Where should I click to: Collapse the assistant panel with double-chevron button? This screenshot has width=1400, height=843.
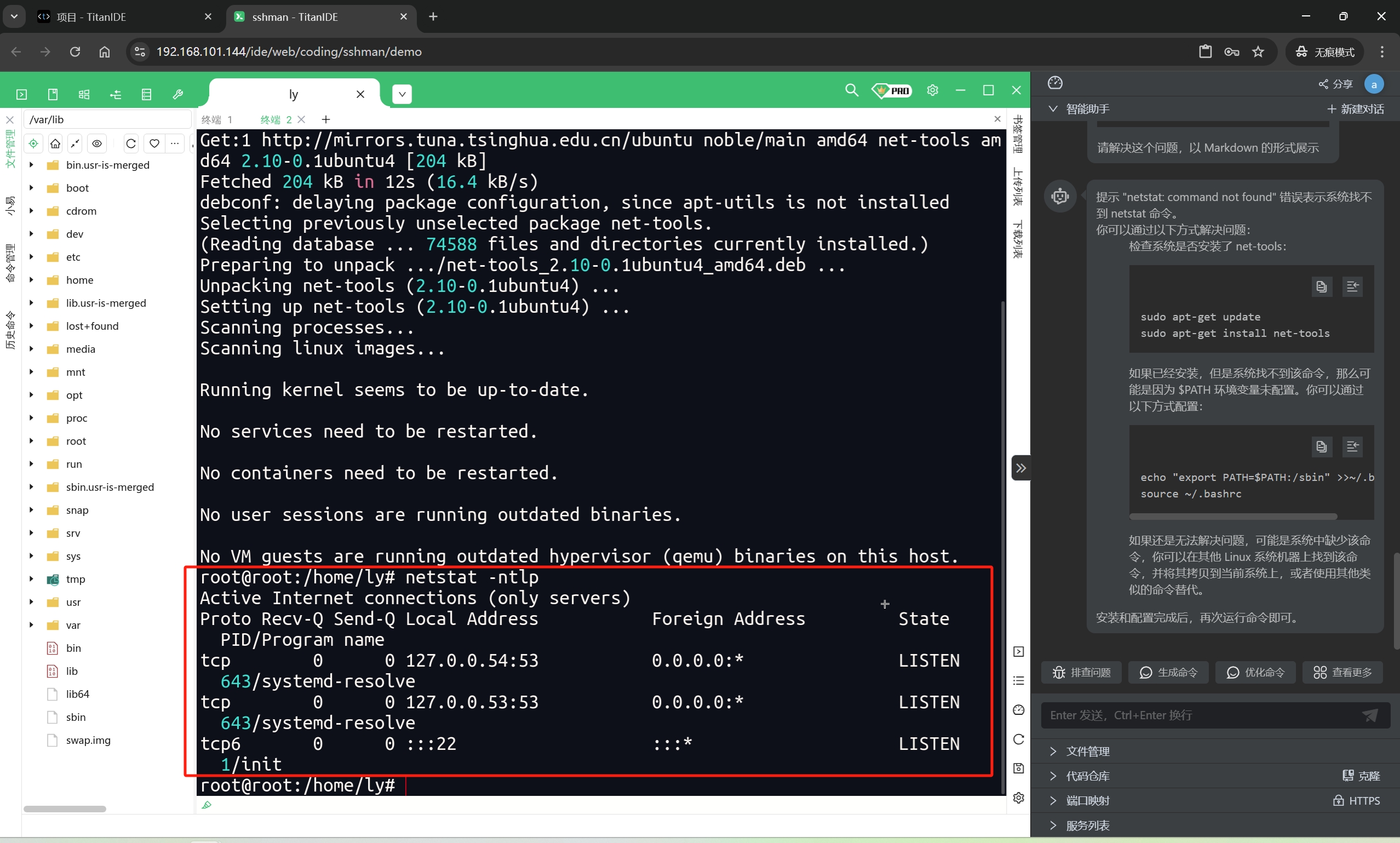pyautogui.click(x=1021, y=468)
